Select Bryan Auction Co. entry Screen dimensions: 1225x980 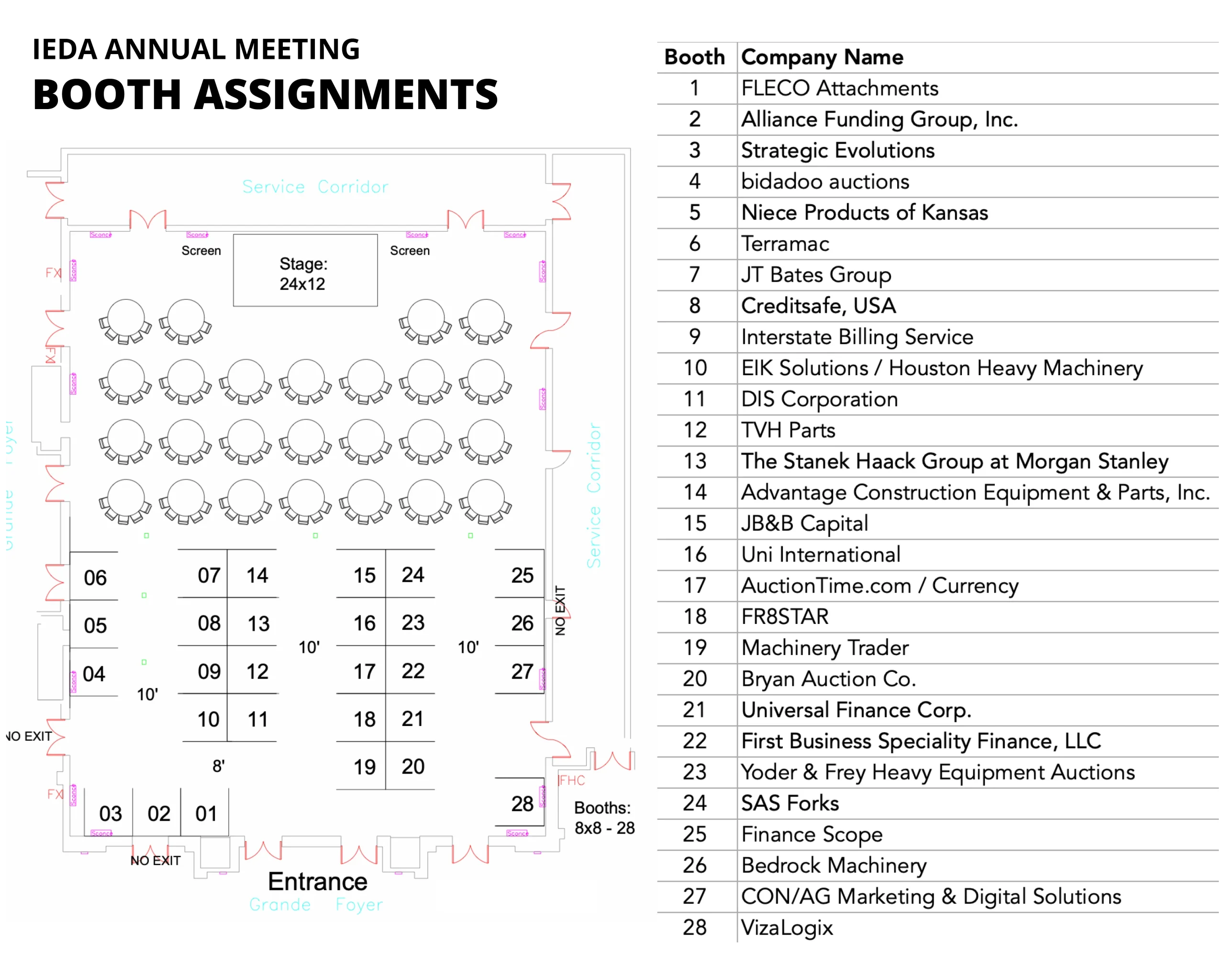click(828, 679)
